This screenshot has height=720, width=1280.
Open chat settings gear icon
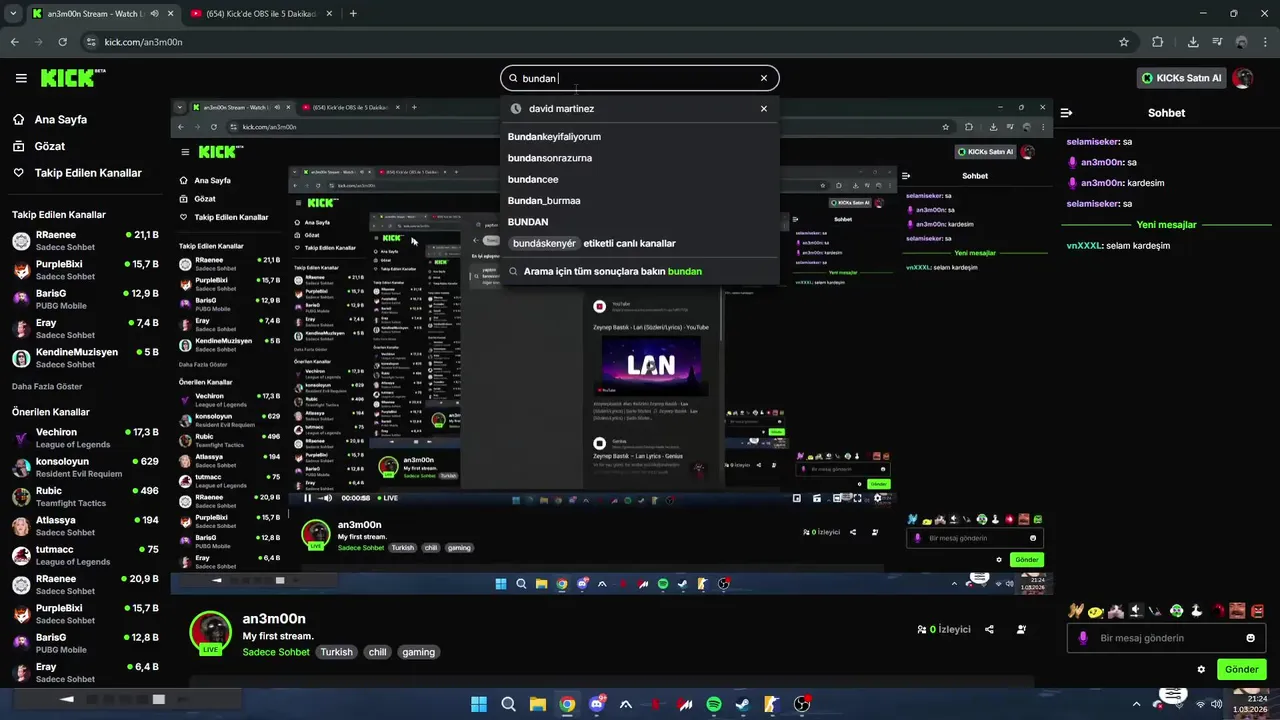point(1201,669)
